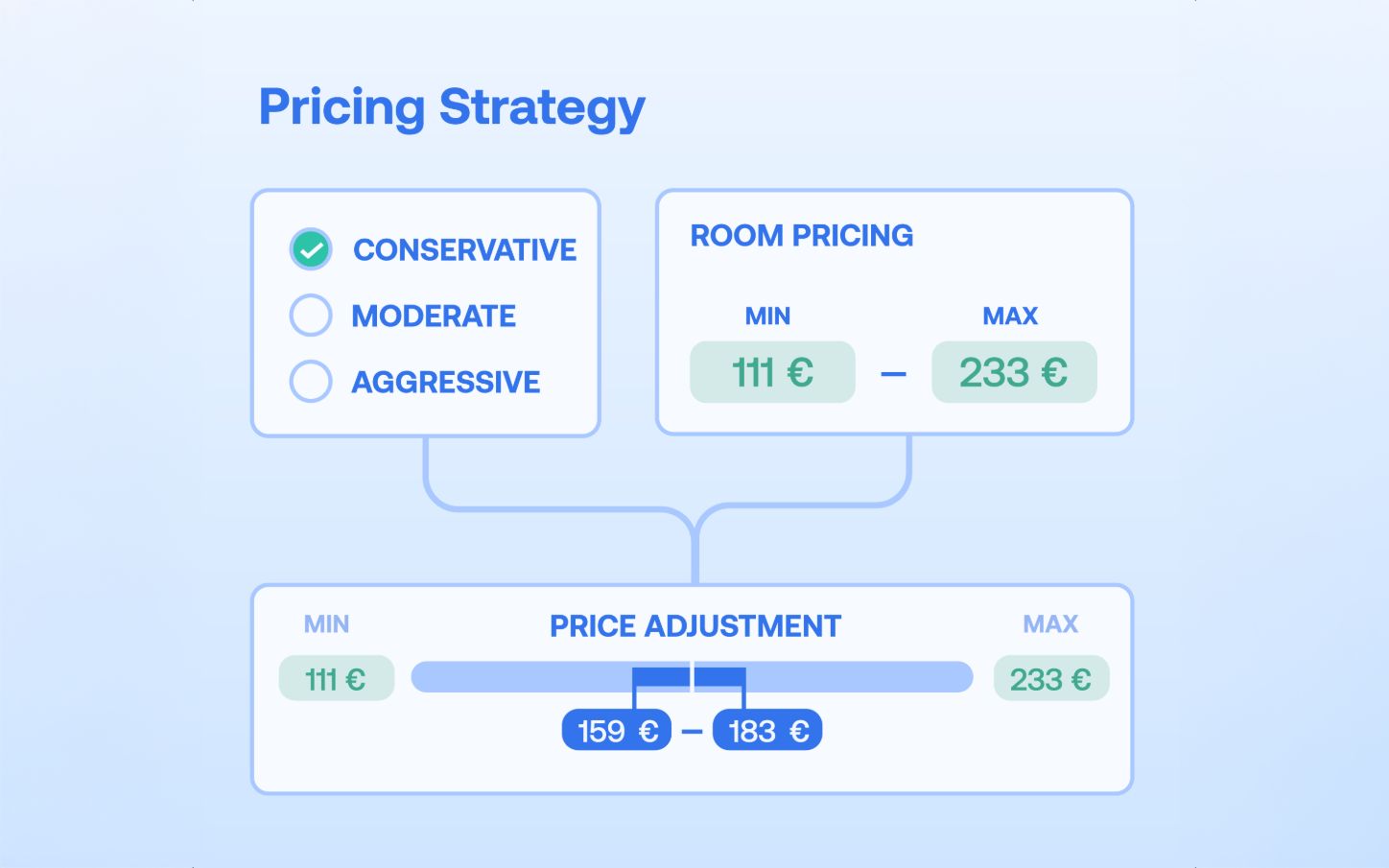
Task: Click the 233 € value in Price Adjustment
Action: click(1051, 679)
